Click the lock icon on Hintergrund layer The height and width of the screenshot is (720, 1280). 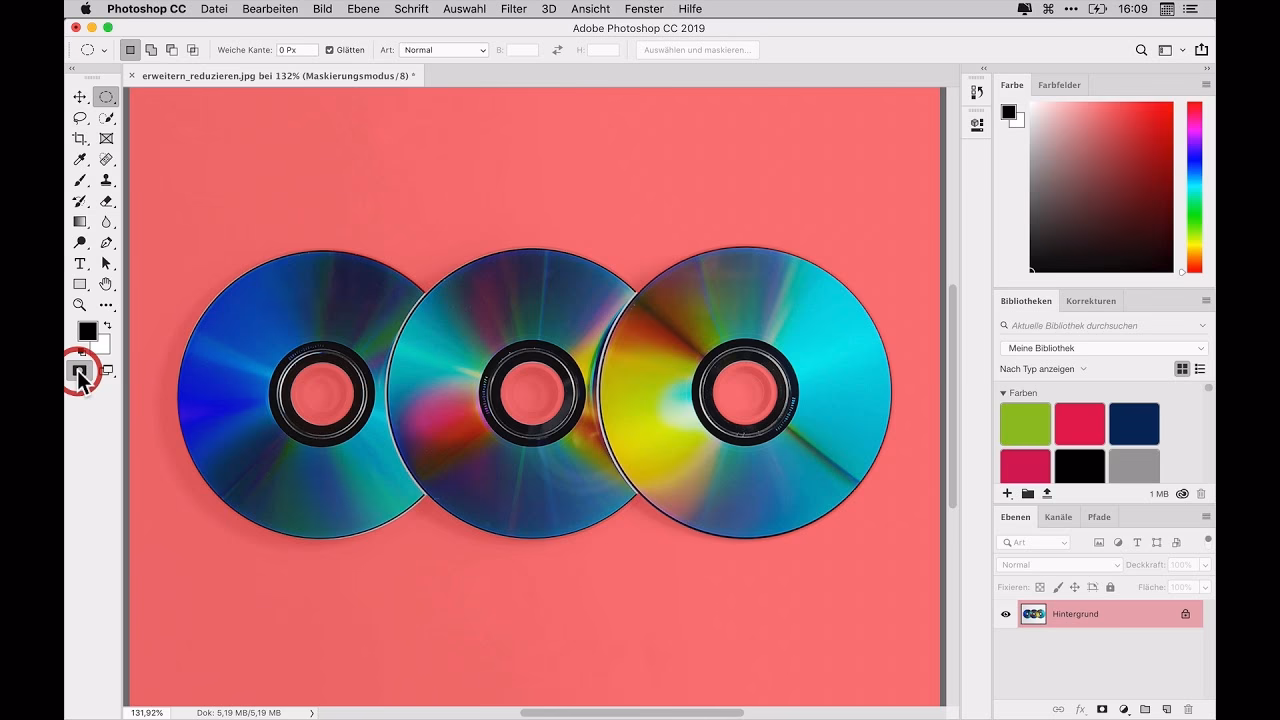pos(1185,614)
